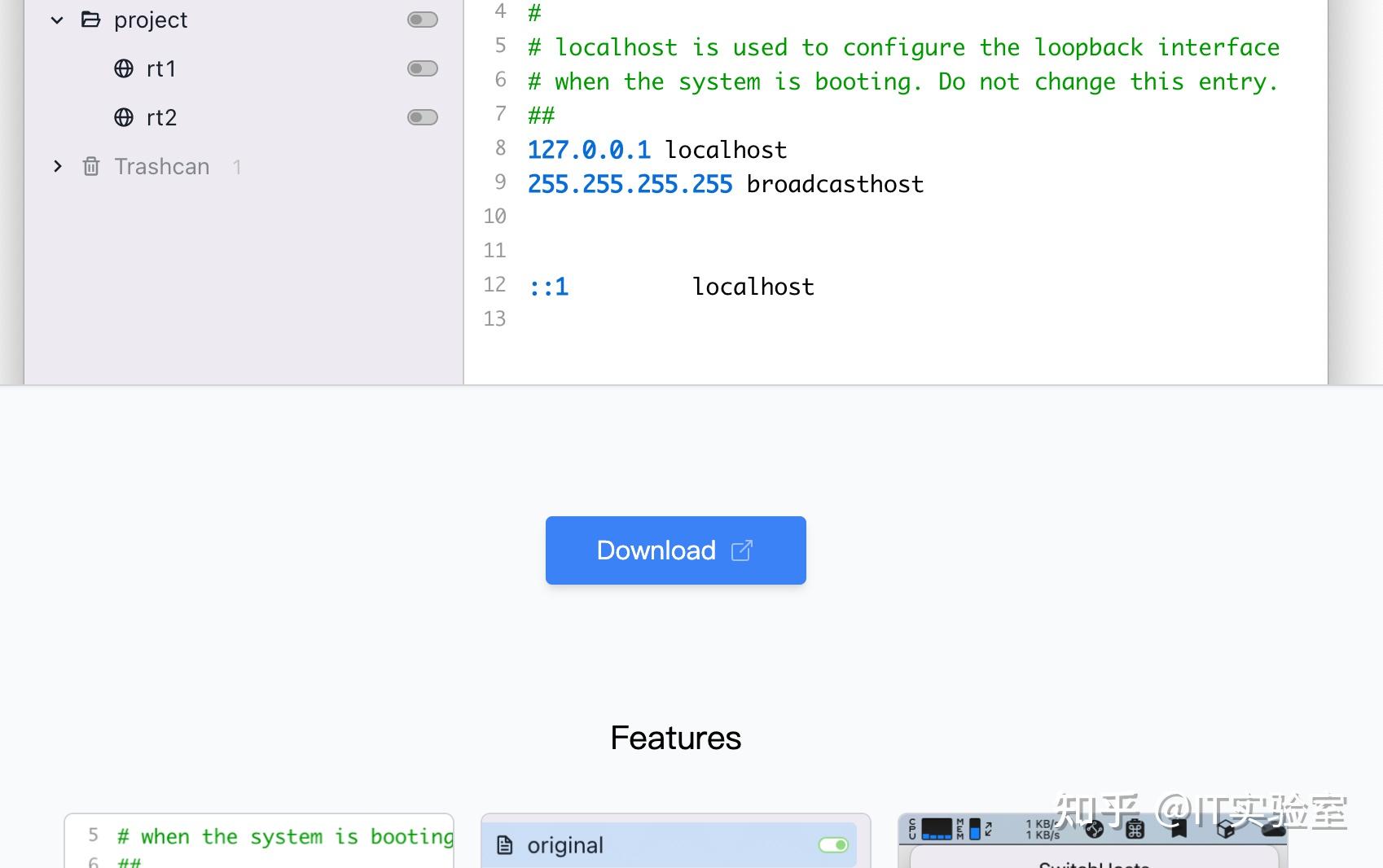The image size is (1383, 868).
Task: Click the bookmark icon in the menu bar
Action: pyautogui.click(x=1179, y=830)
